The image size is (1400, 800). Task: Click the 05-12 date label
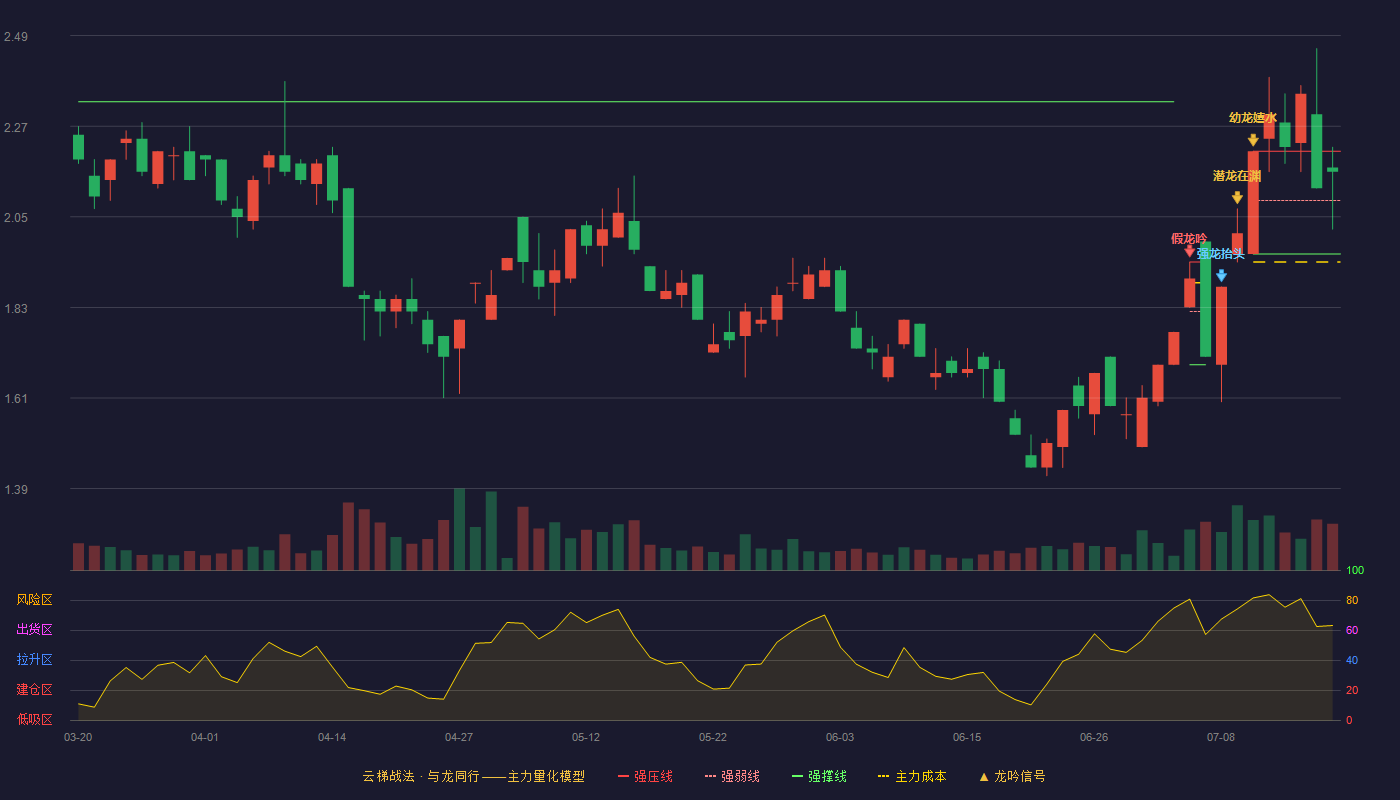pos(586,737)
